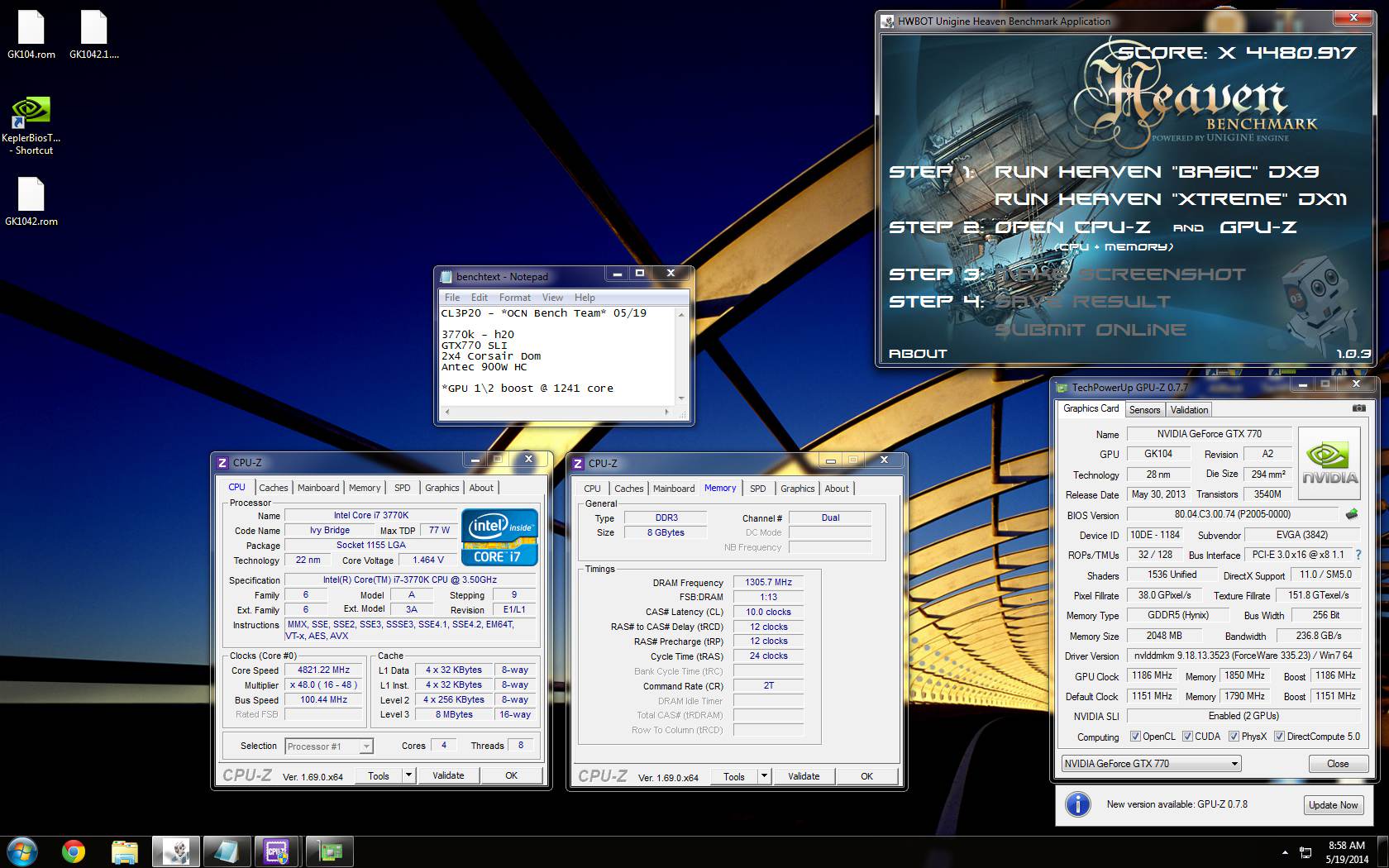Viewport: 1389px width, 868px height.
Task: Switch to SPD tab in Memory CPU-Z window
Action: tap(757, 489)
